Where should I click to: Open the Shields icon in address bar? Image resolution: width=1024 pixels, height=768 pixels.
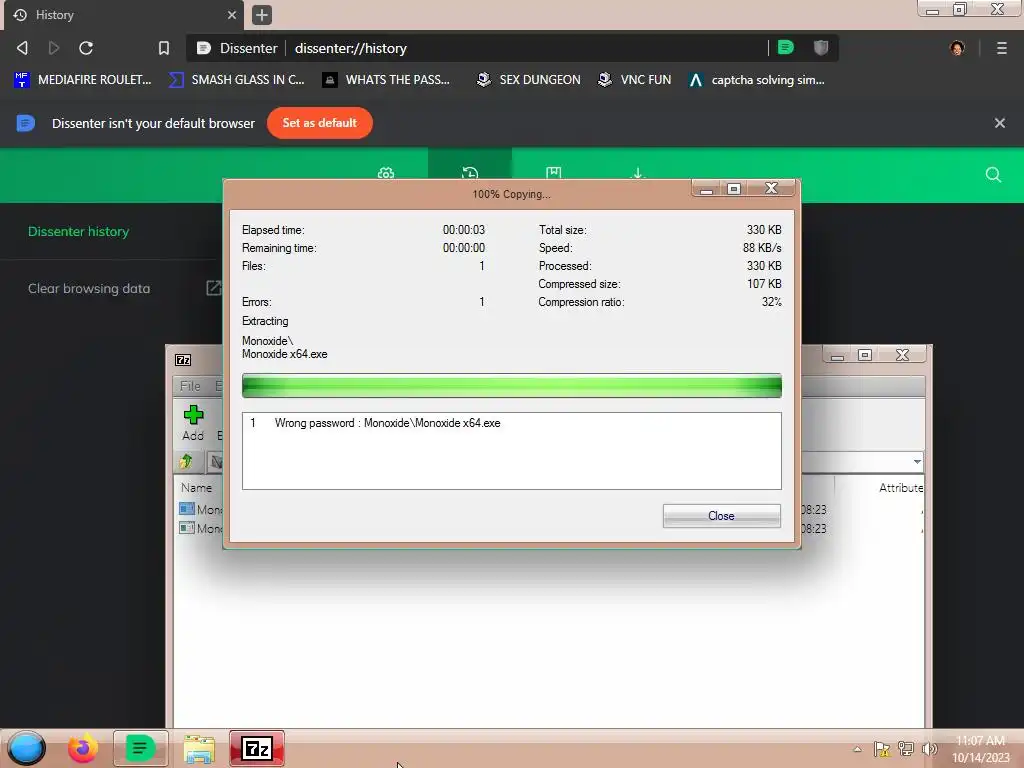coord(821,47)
